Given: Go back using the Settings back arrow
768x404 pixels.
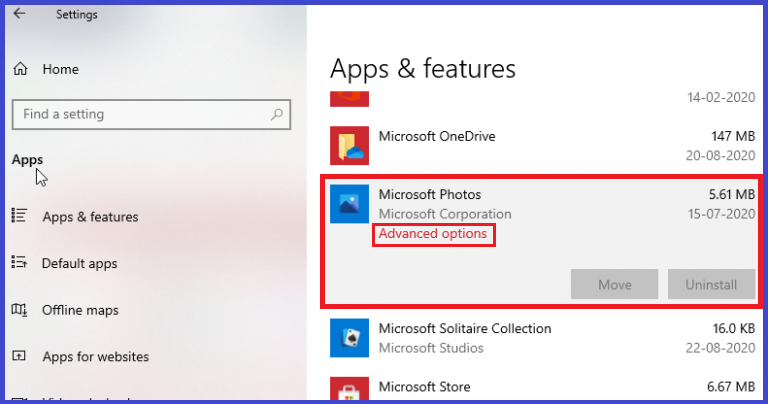Looking at the screenshot, I should point(19,13).
